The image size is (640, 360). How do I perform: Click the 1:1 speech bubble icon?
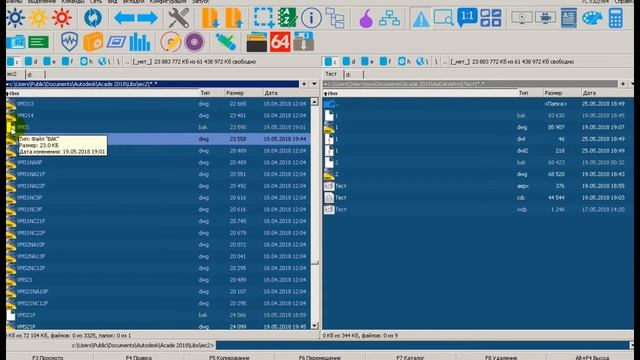coord(467,18)
